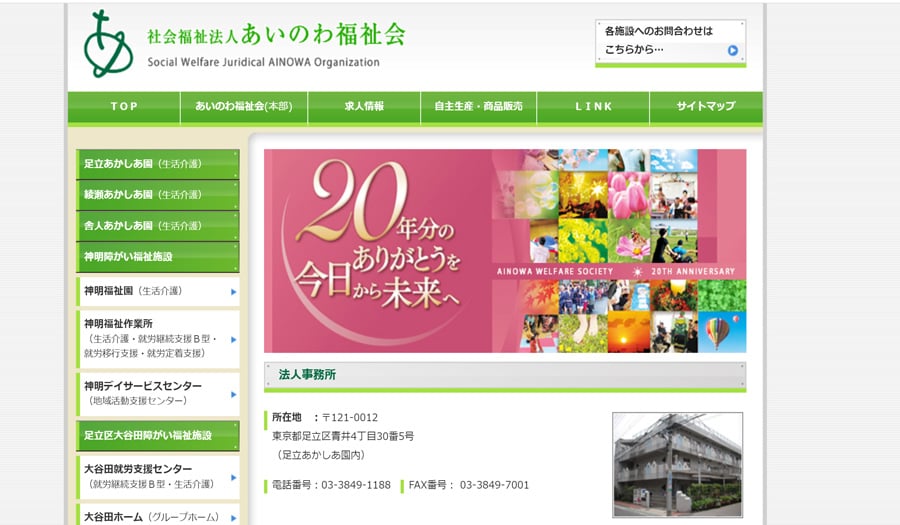Open the サイトマップ menu item
Viewport: 900px width, 525px height.
tap(706, 107)
